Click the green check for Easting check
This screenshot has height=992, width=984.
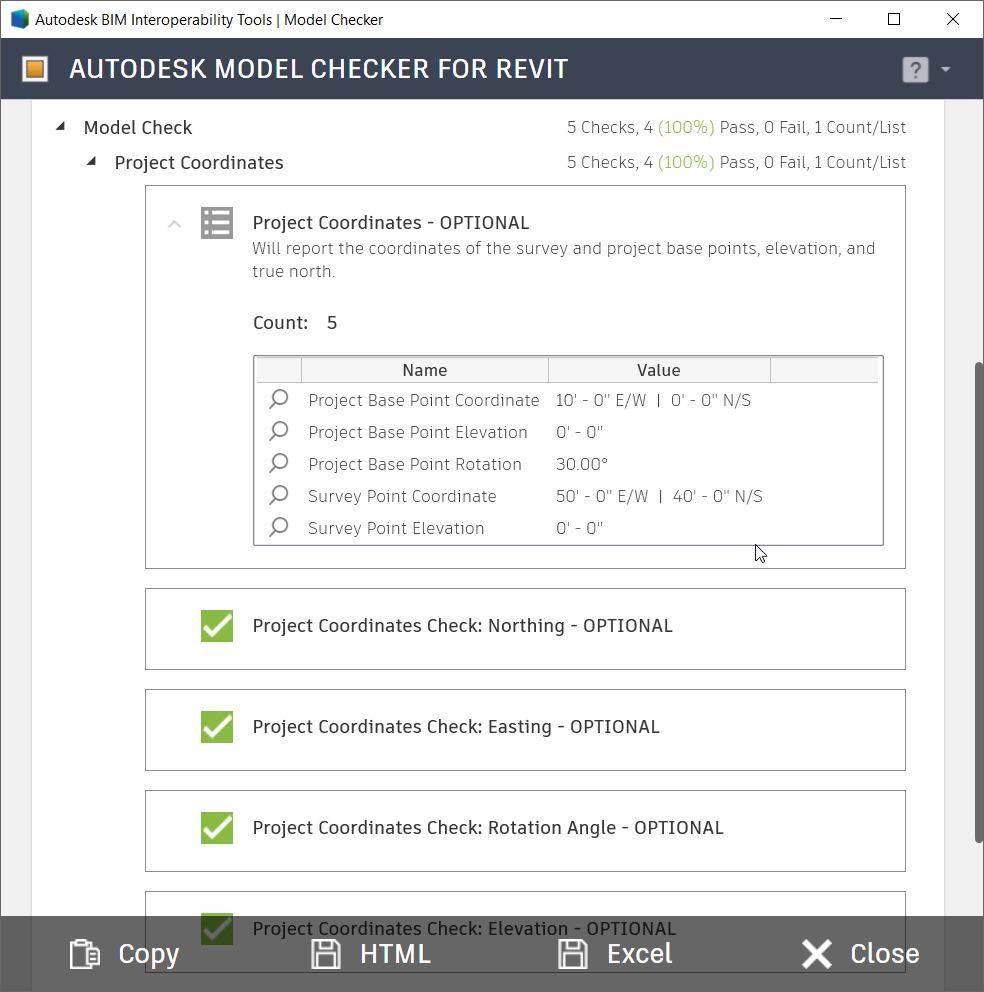pyautogui.click(x=216, y=726)
